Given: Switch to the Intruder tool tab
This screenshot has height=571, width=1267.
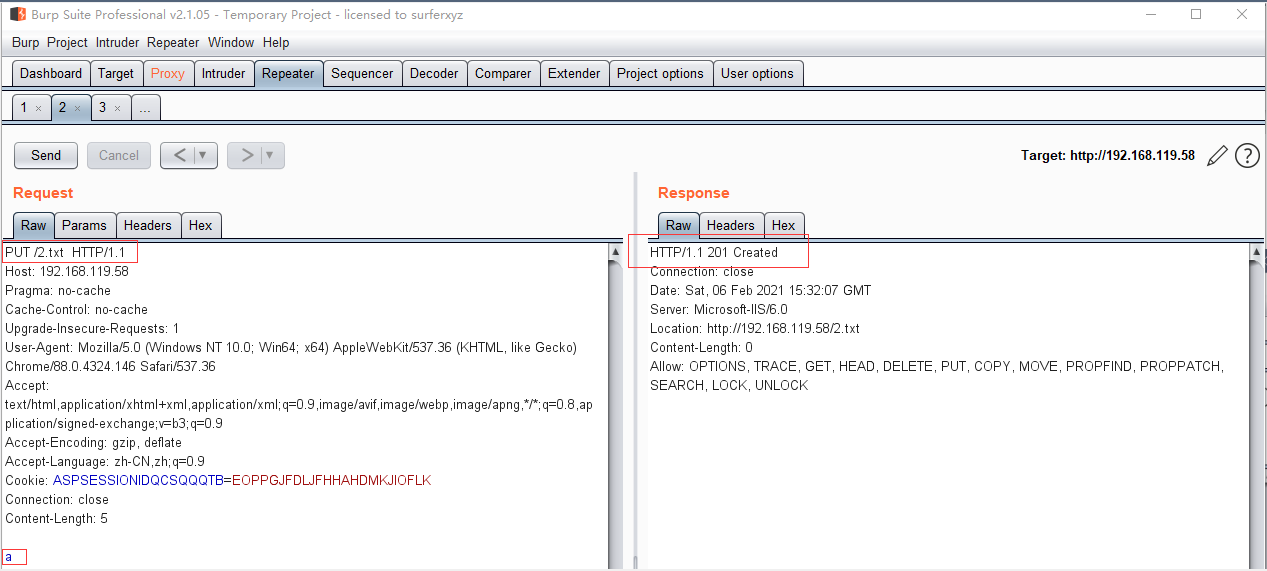Looking at the screenshot, I should click(x=223, y=73).
